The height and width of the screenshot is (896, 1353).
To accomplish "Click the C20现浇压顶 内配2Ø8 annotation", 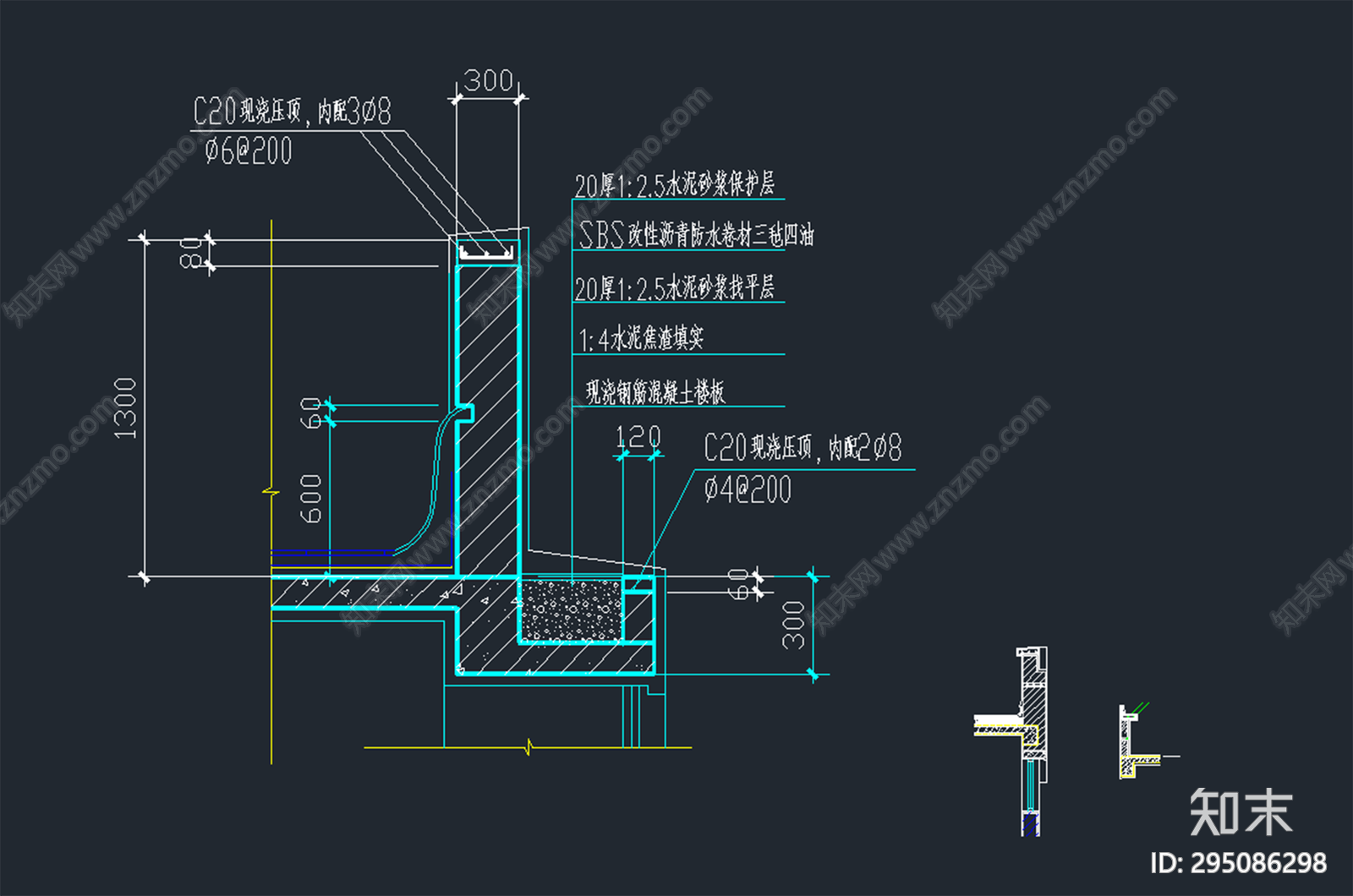I will tap(802, 447).
